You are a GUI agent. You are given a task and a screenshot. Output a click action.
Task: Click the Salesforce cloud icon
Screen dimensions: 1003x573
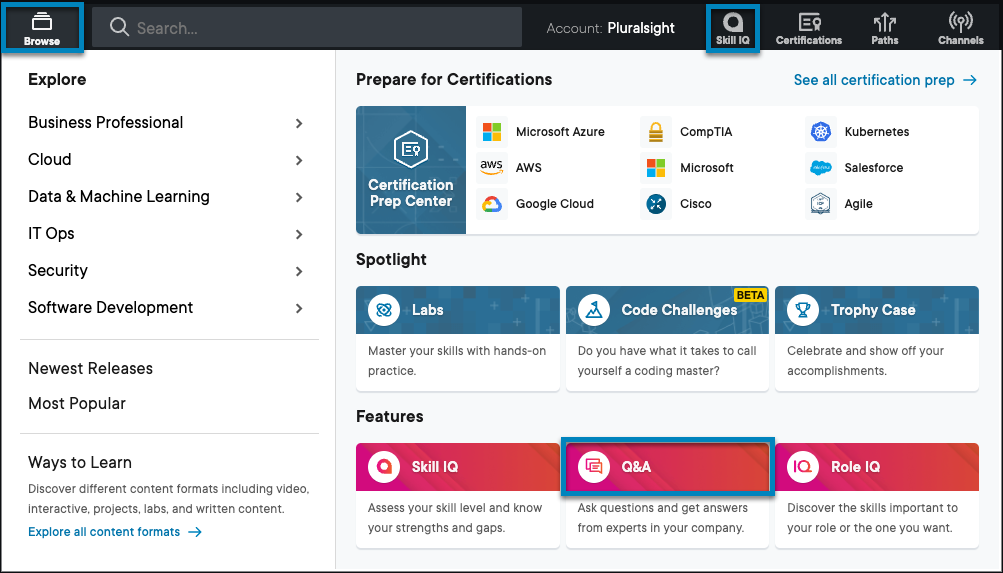821,168
